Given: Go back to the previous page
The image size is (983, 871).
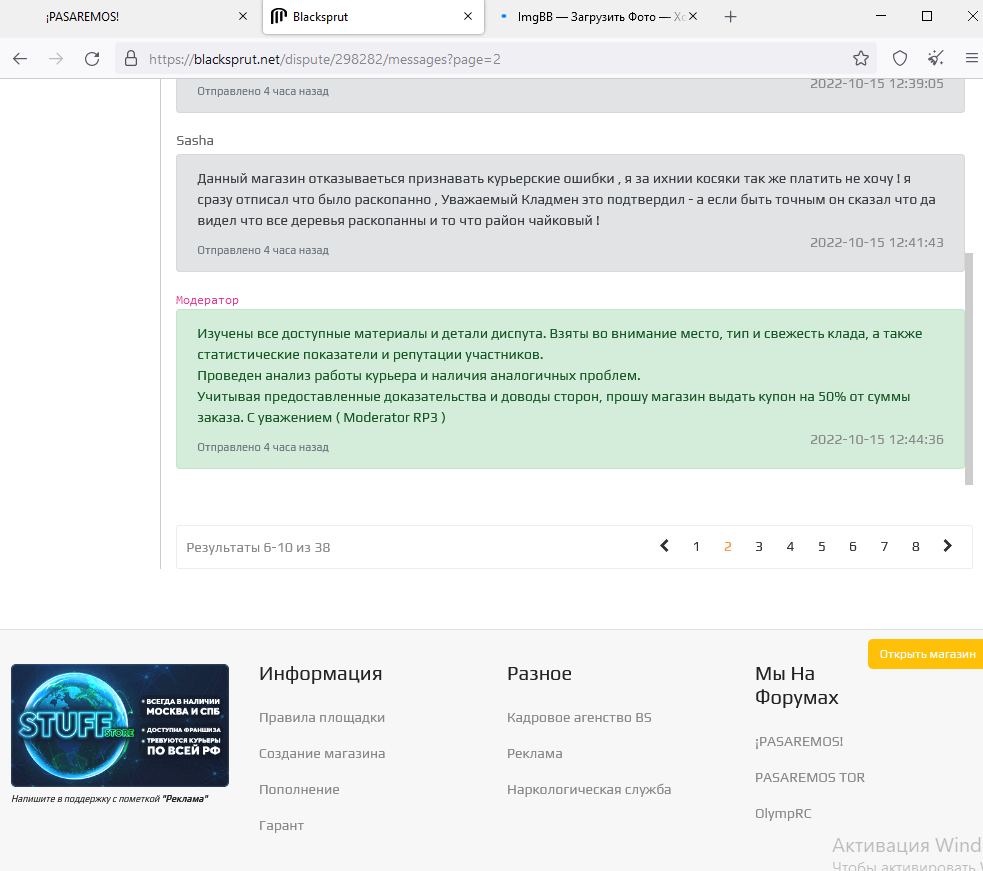Looking at the screenshot, I should (20, 59).
